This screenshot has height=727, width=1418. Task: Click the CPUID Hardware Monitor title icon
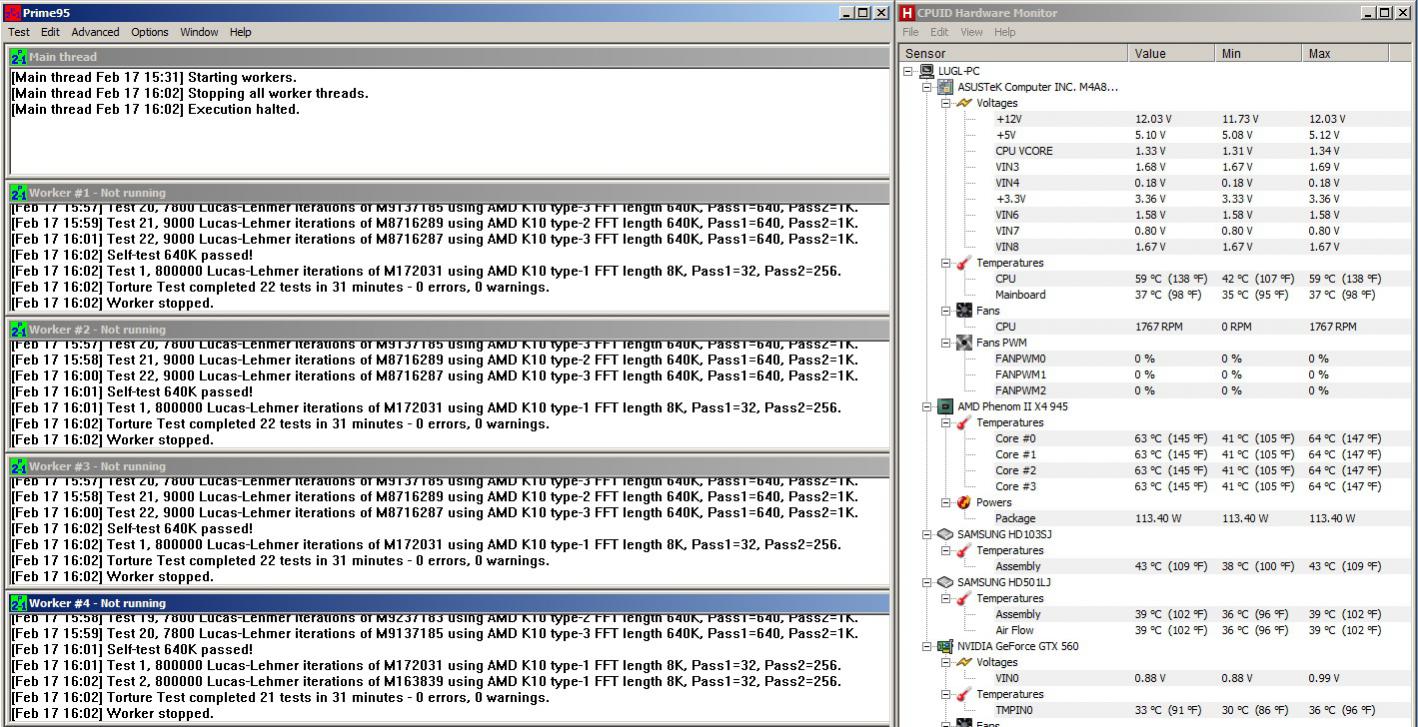pyautogui.click(x=907, y=12)
